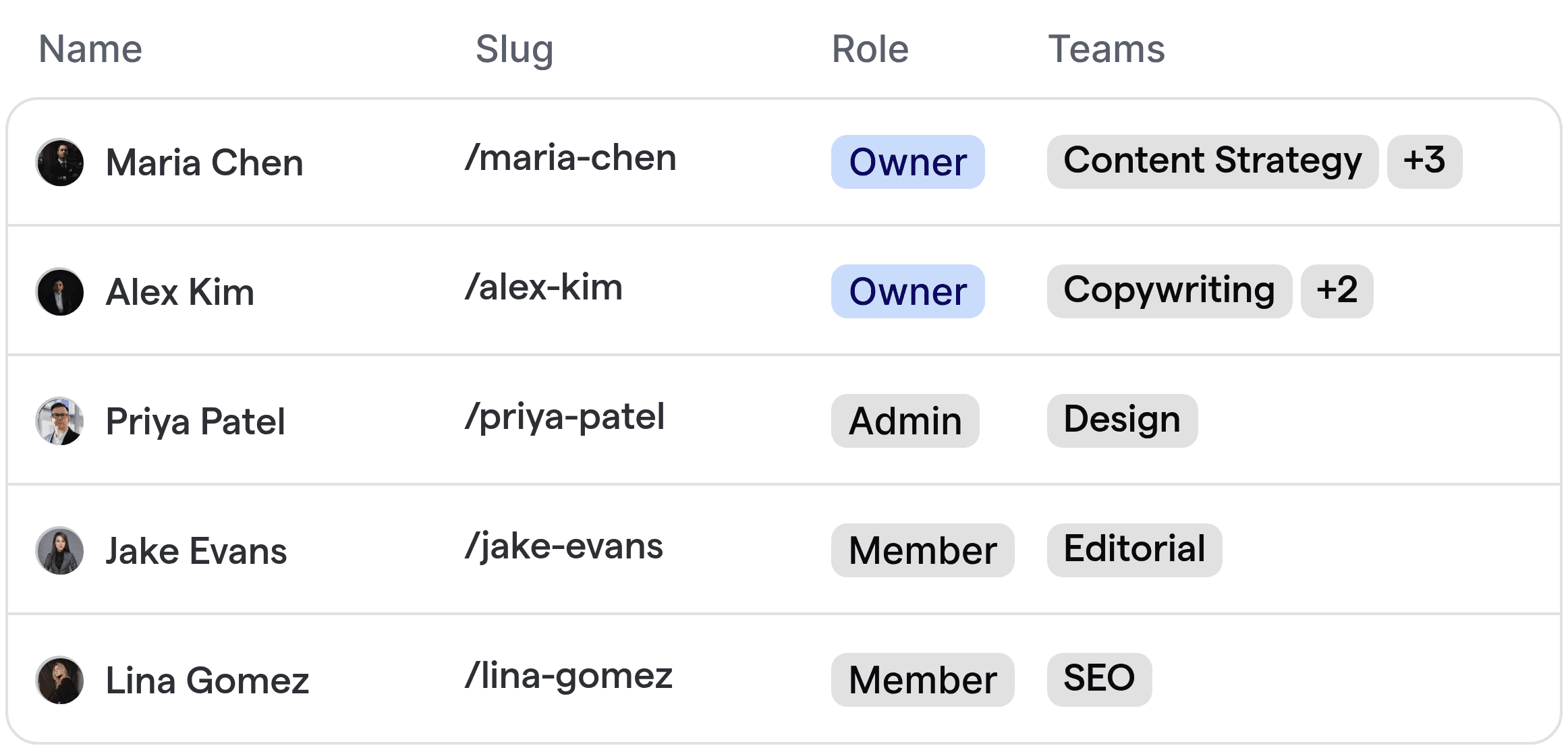
Task: Open the /maria-chen slug link
Action: [x=571, y=157]
